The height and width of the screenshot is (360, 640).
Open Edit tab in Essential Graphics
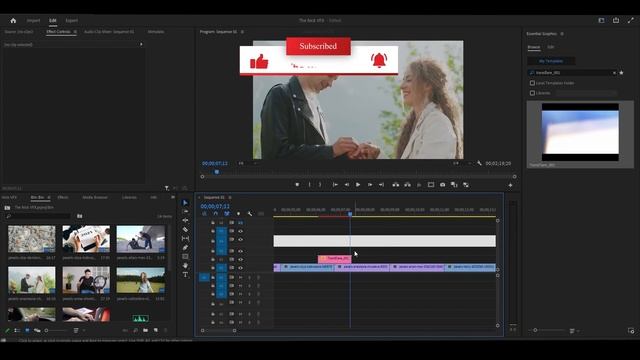tap(551, 47)
